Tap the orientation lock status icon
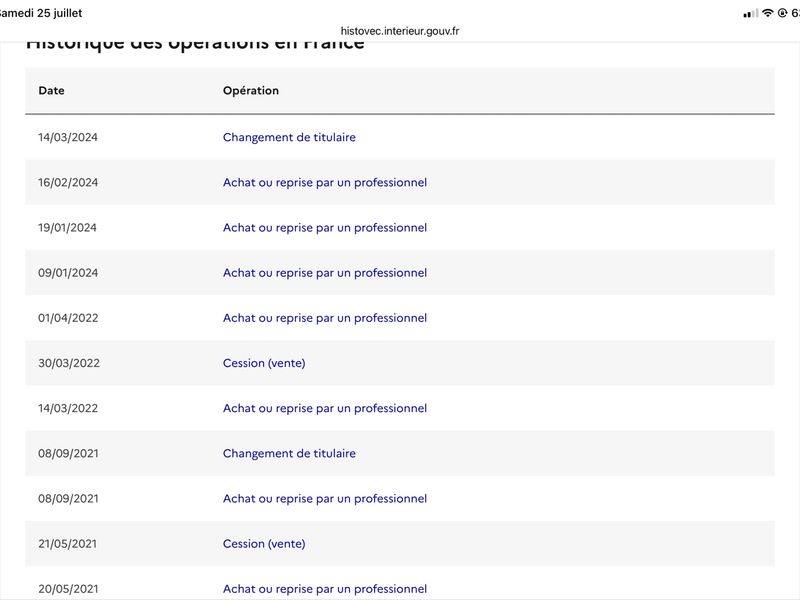The height and width of the screenshot is (600, 800). 782,13
